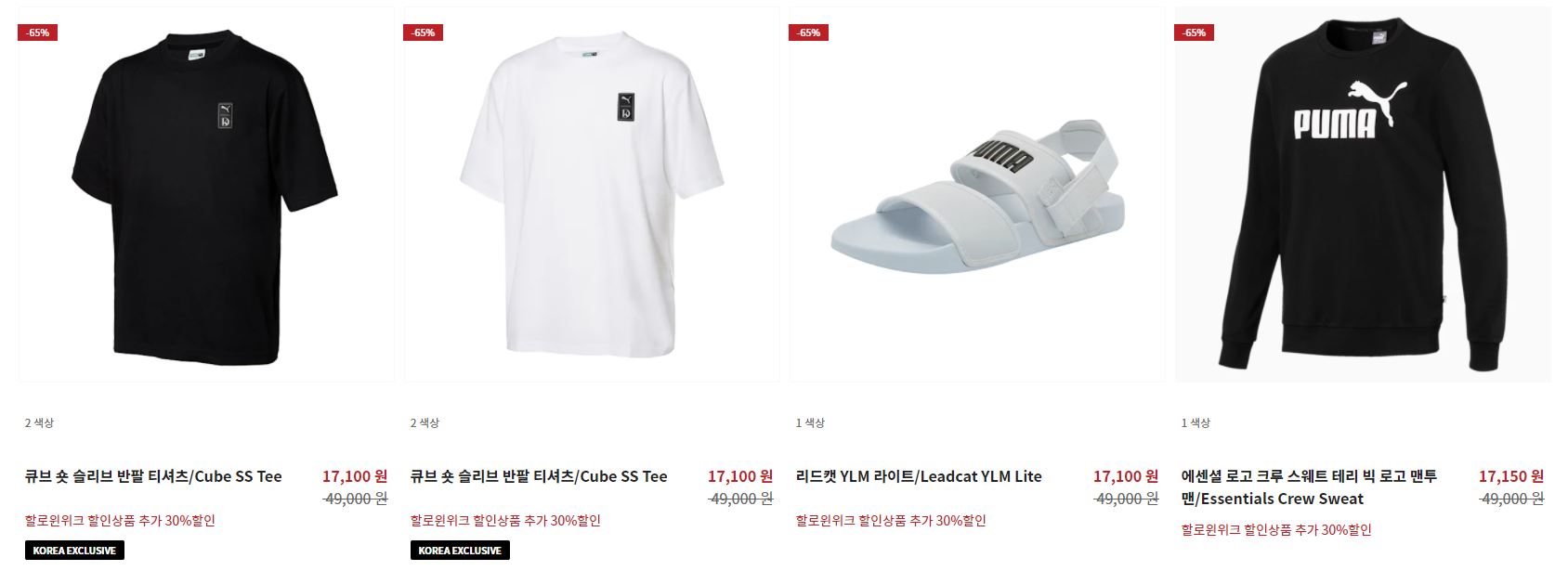This screenshot has height=584, width=1568.
Task: Click KOREA EXCLUSIVE tag under black tee
Action: coord(74,551)
